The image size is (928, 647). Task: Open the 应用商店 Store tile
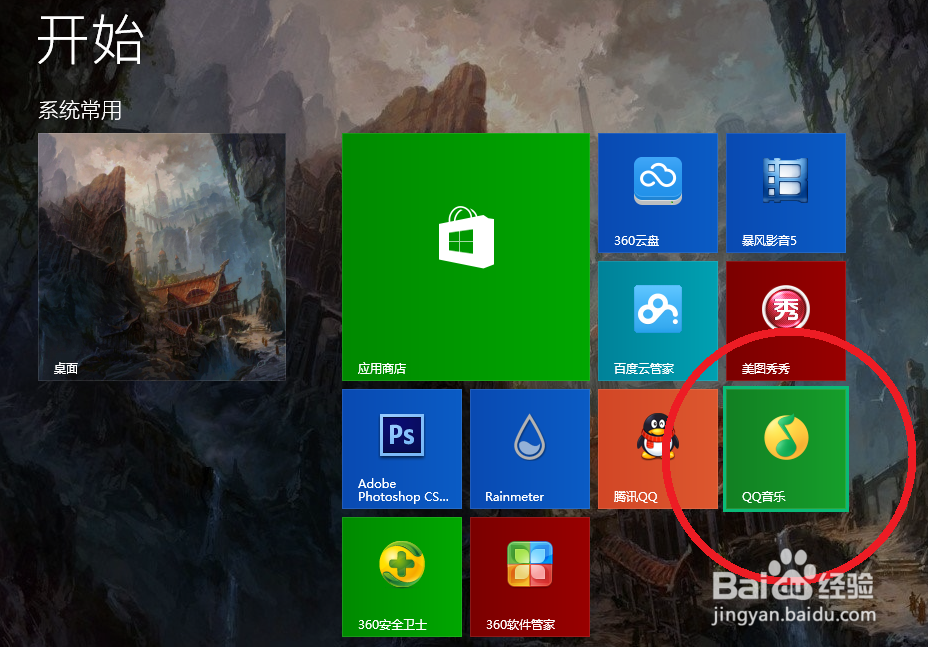pyautogui.click(x=466, y=257)
